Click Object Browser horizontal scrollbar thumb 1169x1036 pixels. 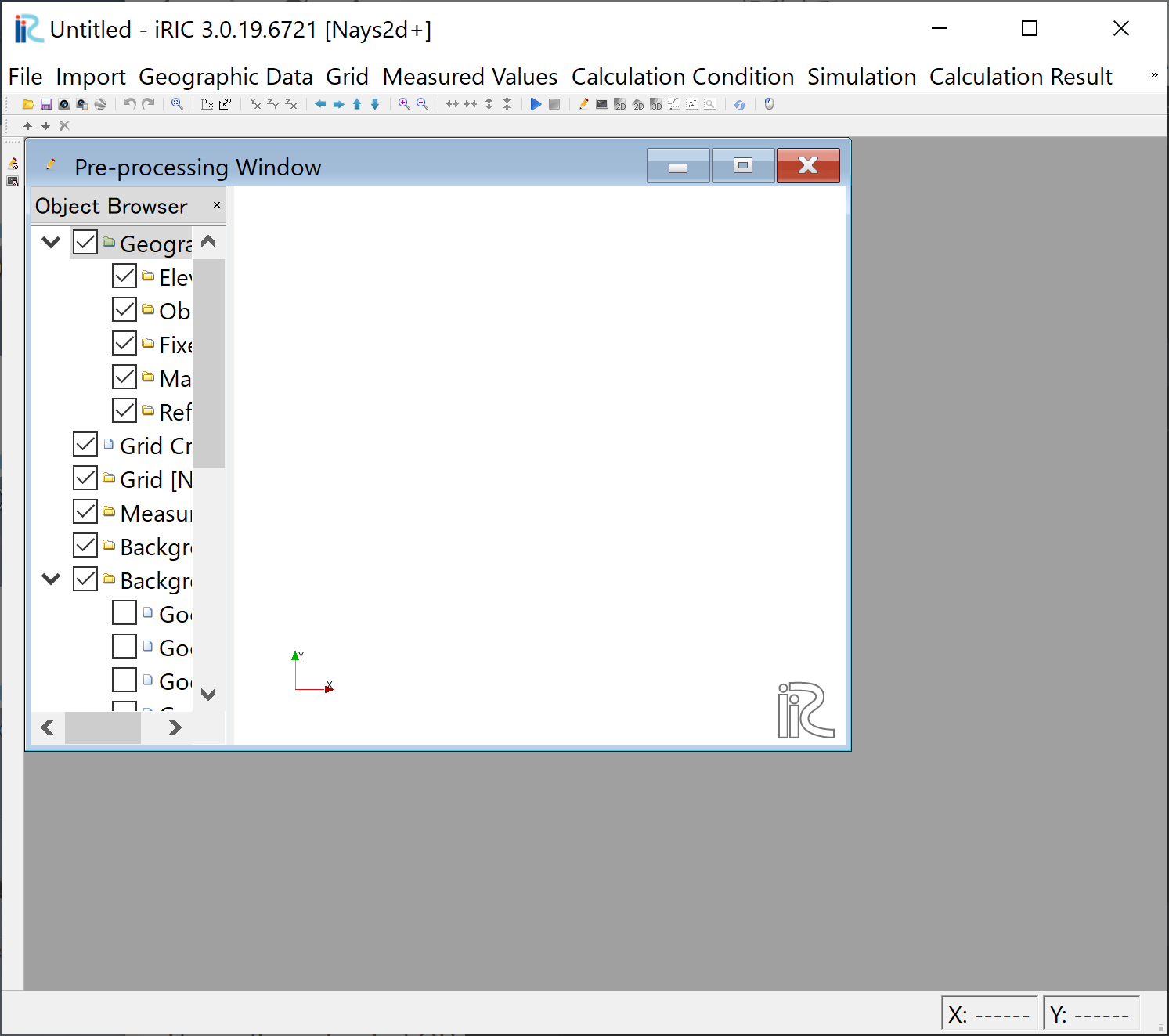tap(103, 727)
